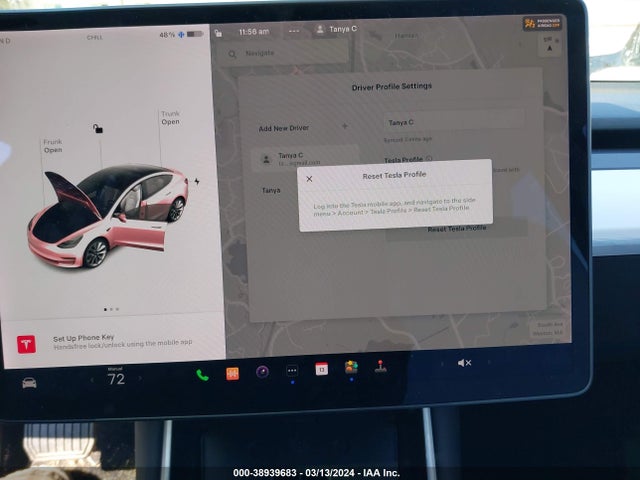The width and height of the screenshot is (640, 480).
Task: Tap Add New Driver
Action: click(284, 128)
